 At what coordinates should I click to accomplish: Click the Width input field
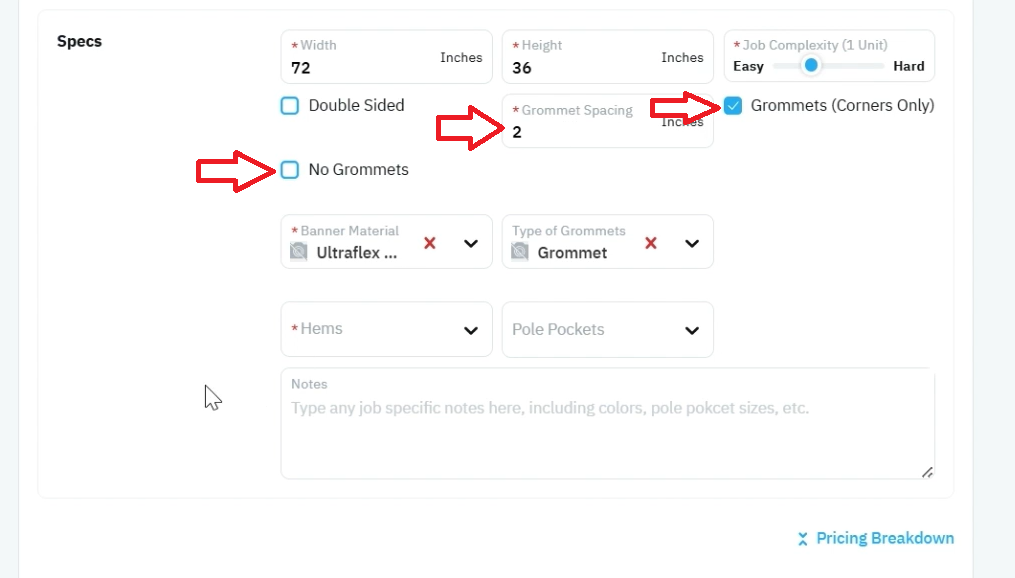pyautogui.click(x=386, y=57)
